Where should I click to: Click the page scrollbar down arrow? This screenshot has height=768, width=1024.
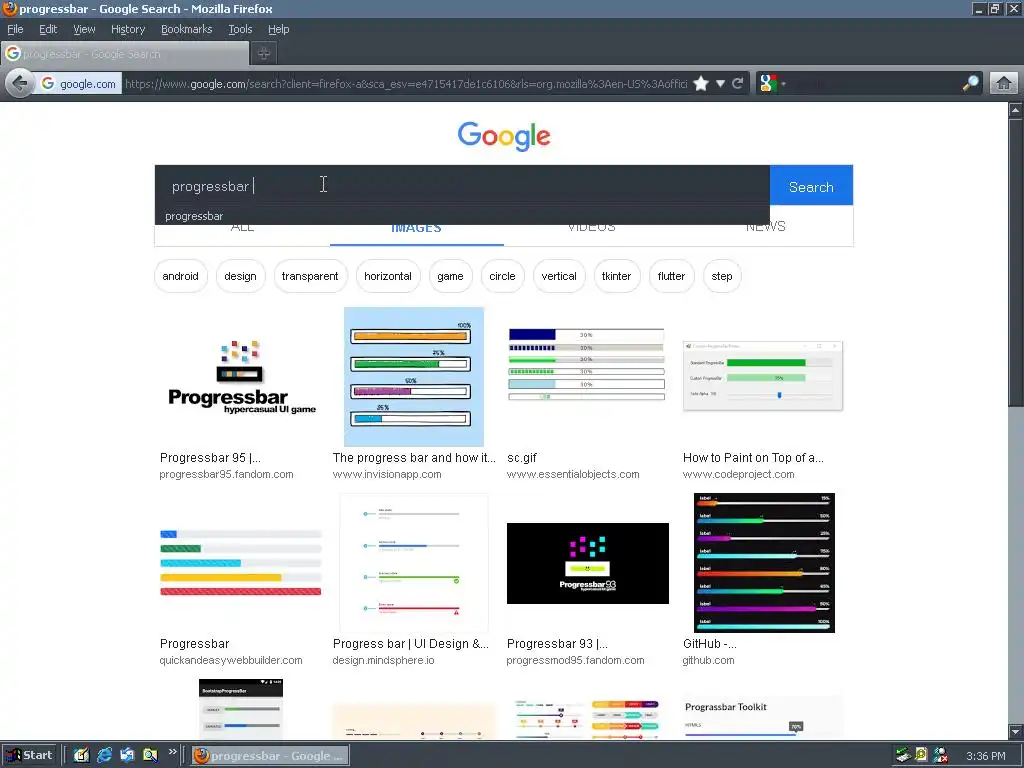(1016, 731)
